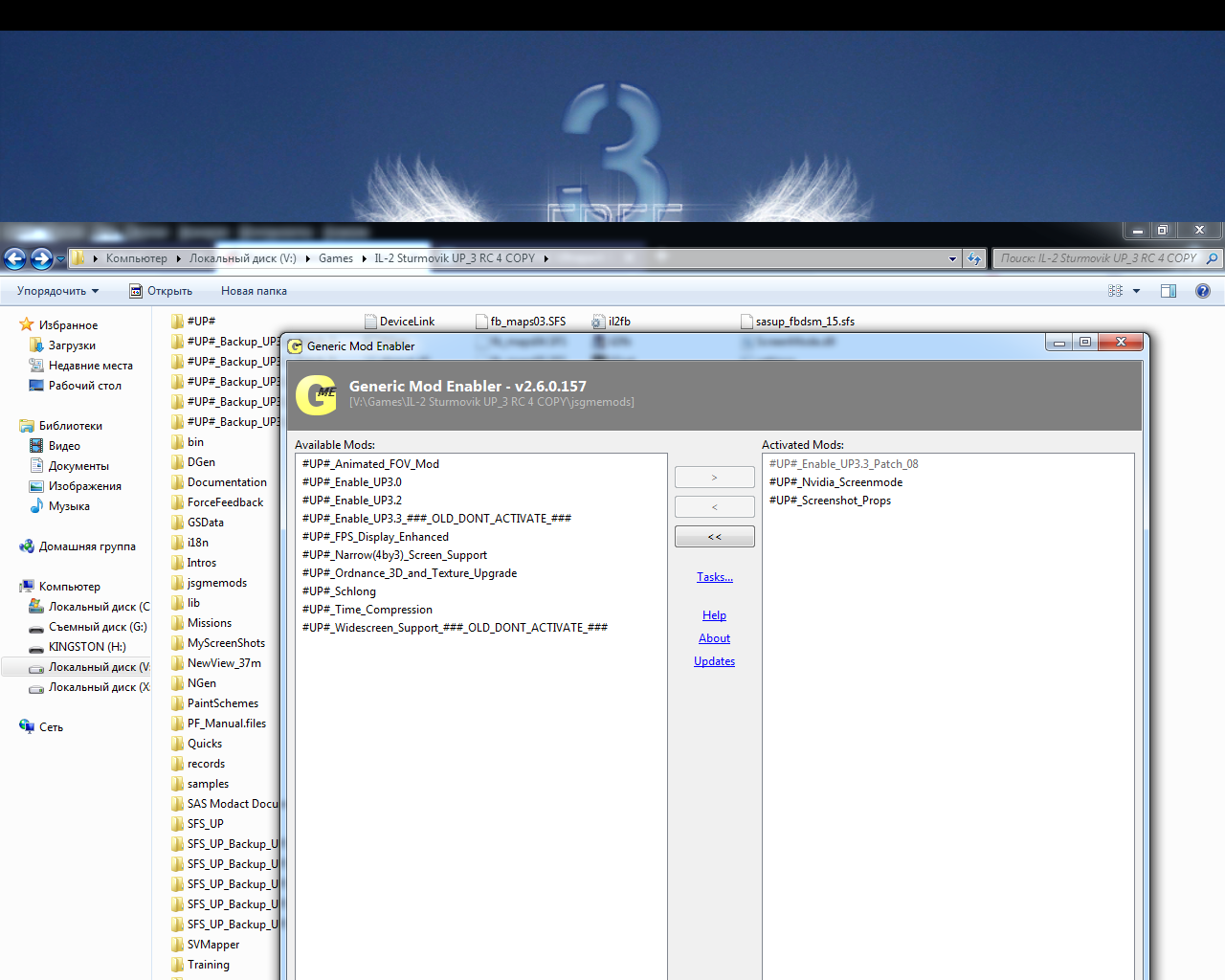This screenshot has width=1225, height=980.
Task: Click the search magnifier icon in Explorer
Action: [1212, 258]
